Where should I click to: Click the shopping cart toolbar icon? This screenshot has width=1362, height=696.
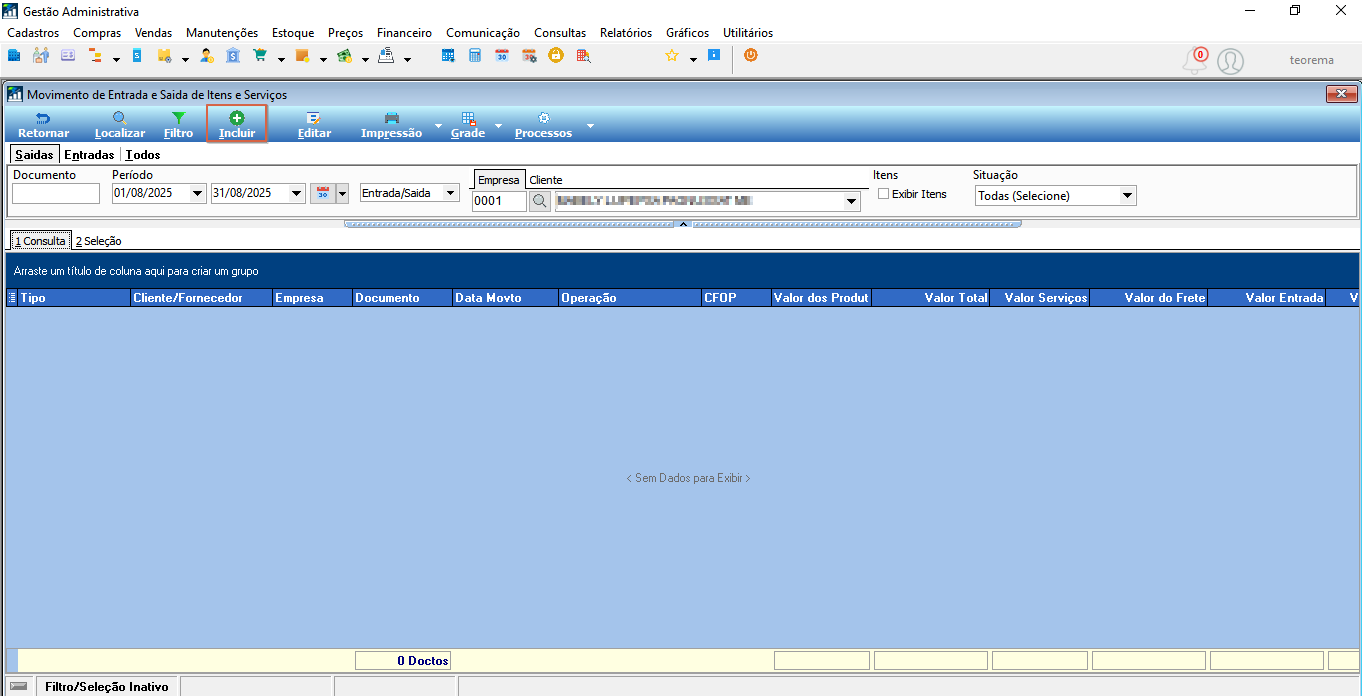coord(260,56)
